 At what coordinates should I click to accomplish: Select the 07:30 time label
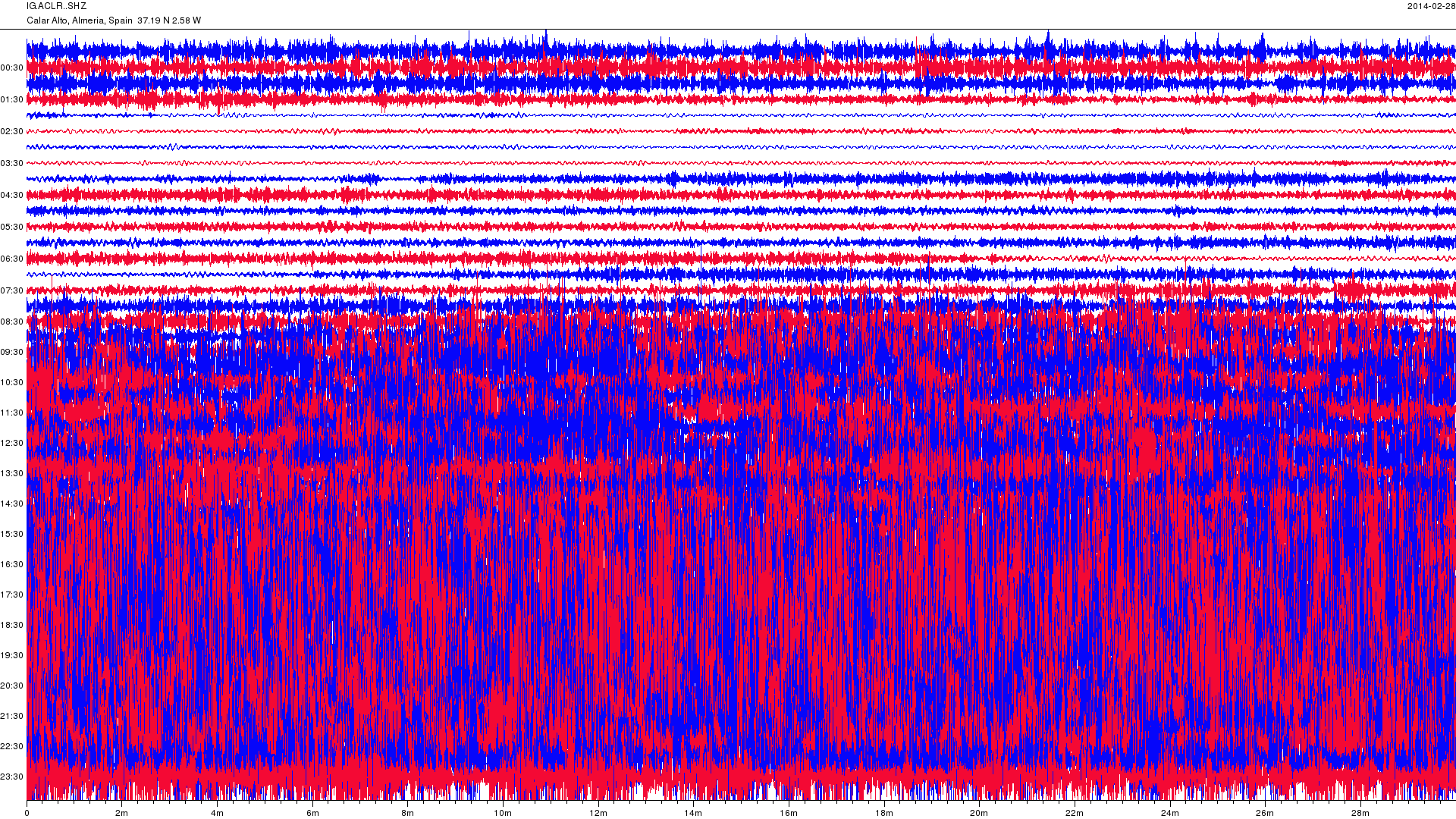tap(12, 291)
